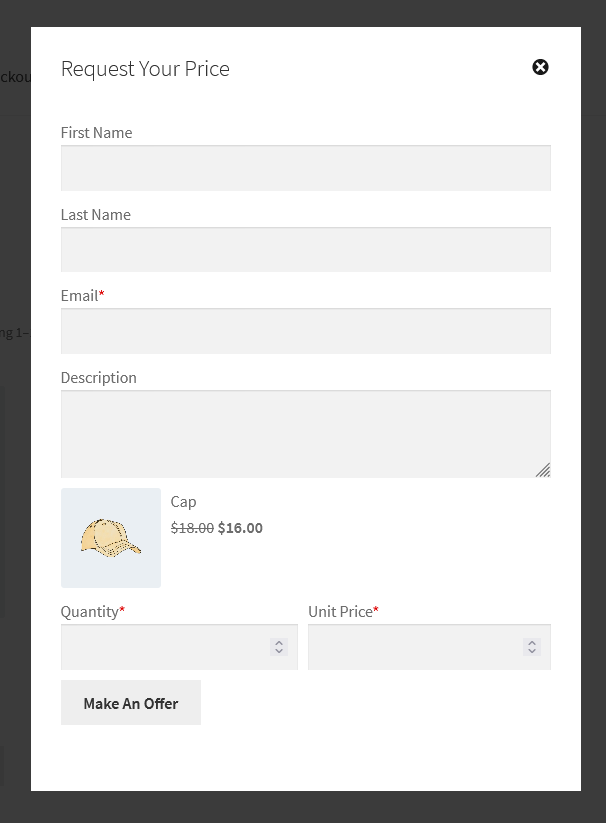
Task: Click the Cap product thumbnail image
Action: click(x=111, y=538)
